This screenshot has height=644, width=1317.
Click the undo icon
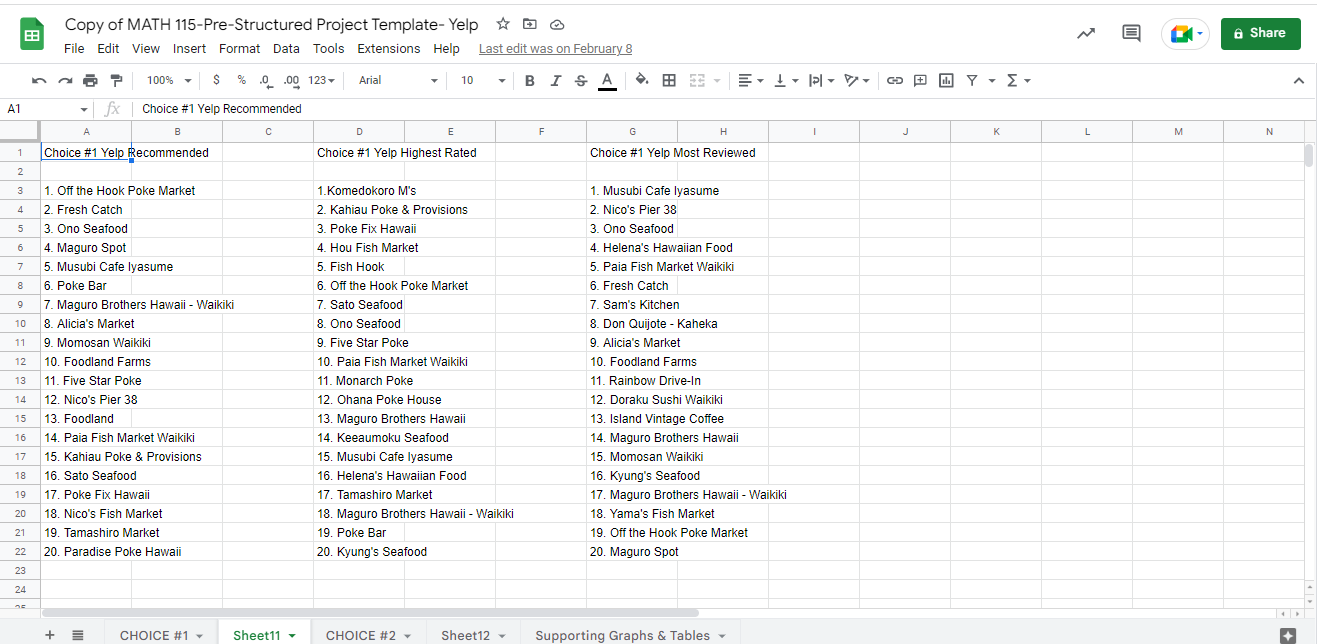(x=39, y=80)
